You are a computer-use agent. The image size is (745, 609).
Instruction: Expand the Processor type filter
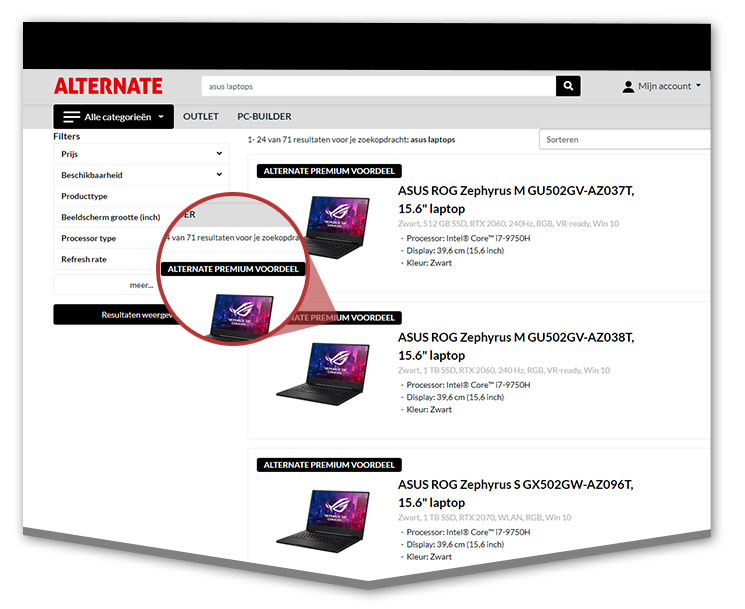pos(108,238)
